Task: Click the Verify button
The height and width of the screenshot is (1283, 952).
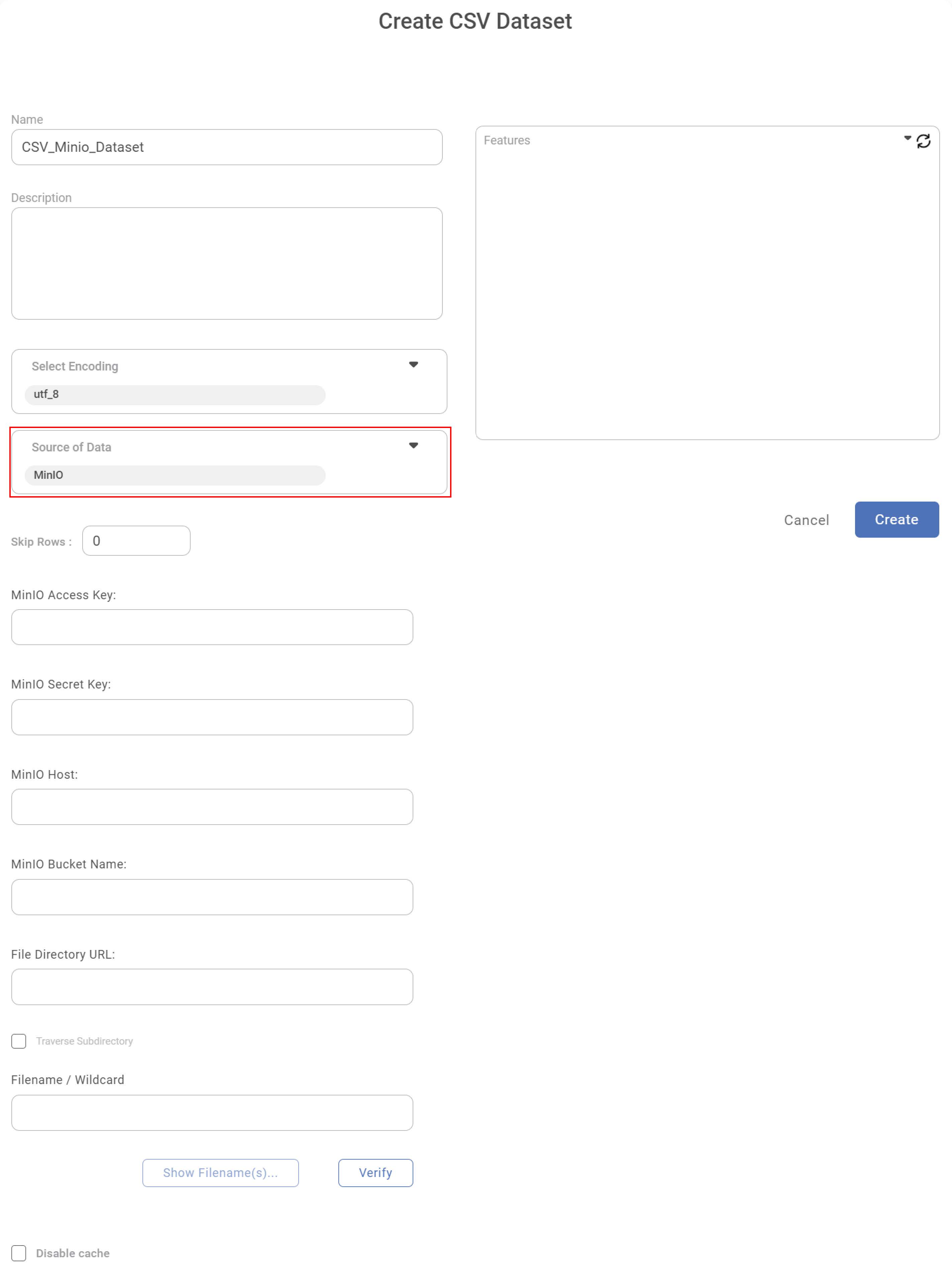Action: coord(375,1173)
